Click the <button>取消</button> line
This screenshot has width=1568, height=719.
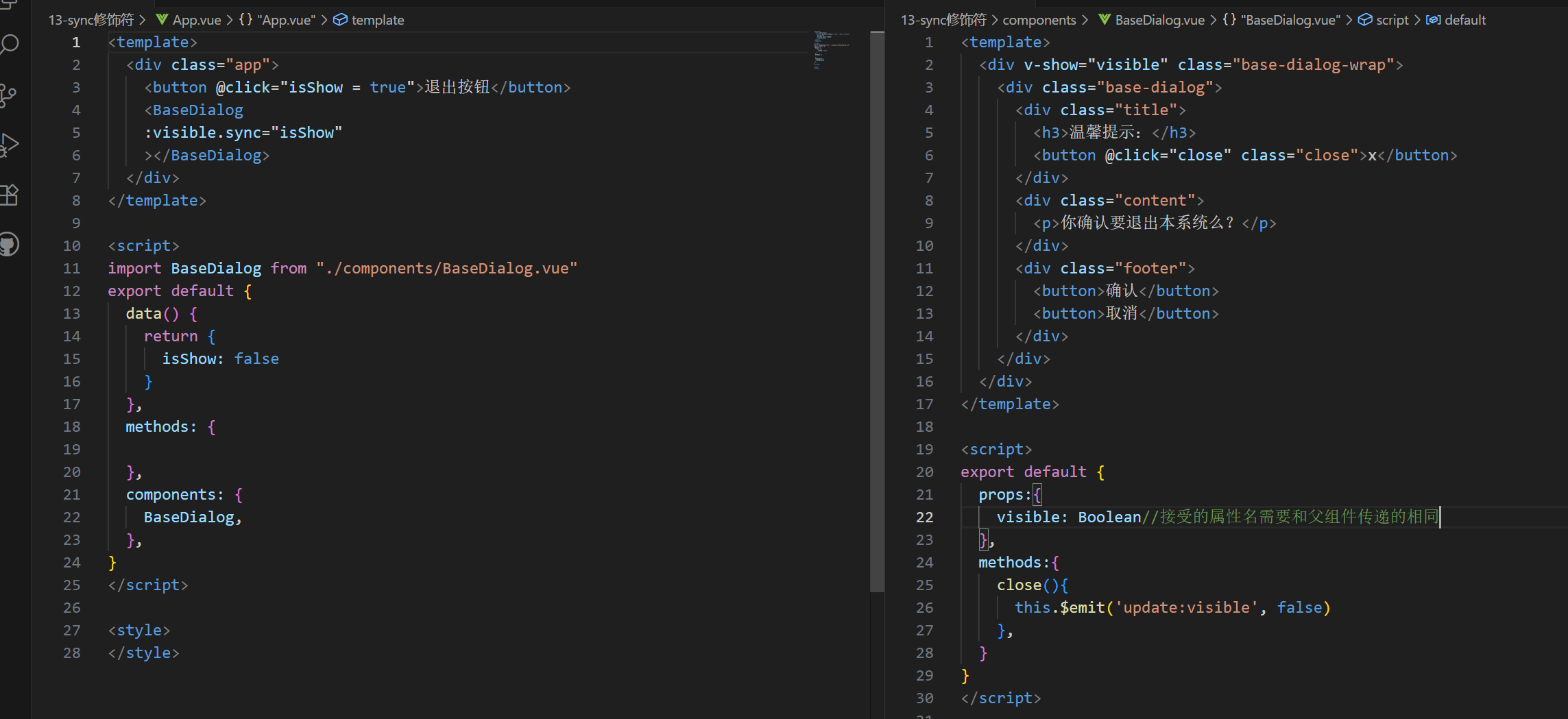(1126, 314)
